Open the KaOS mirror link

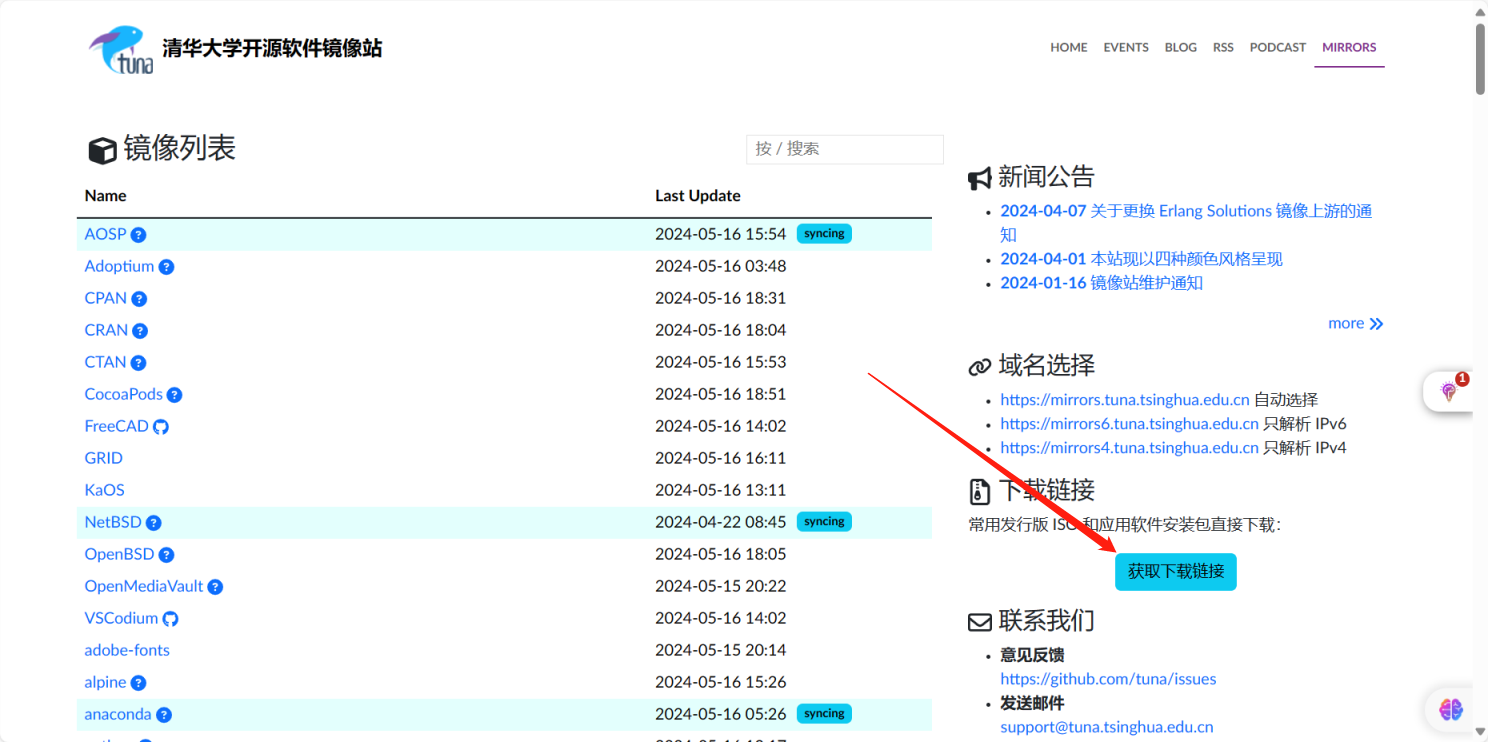[105, 490]
